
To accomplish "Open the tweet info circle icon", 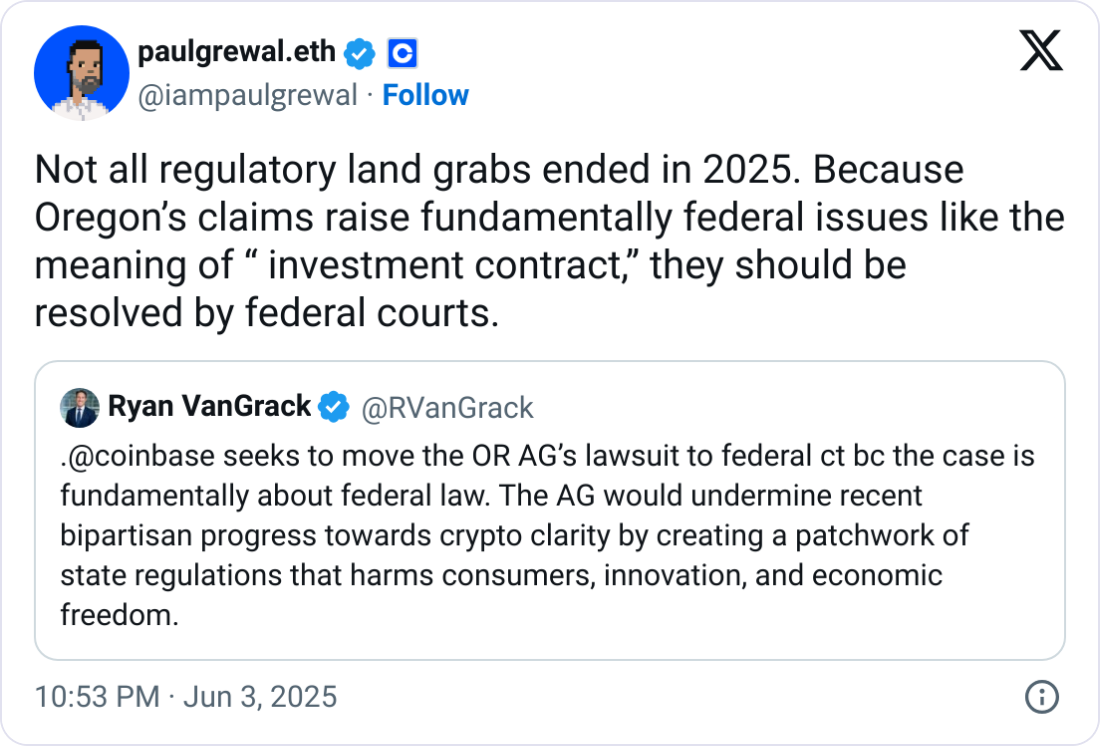I will 1041,696.
